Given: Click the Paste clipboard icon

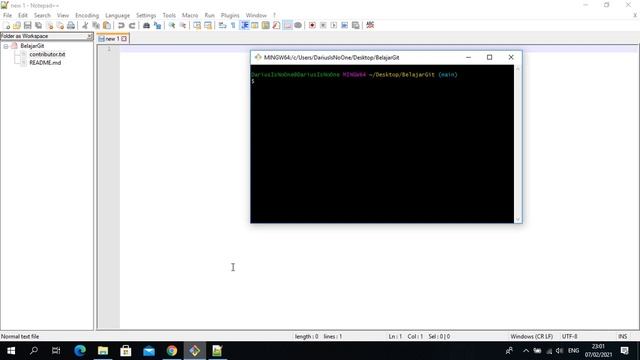Looking at the screenshot, I should tap(107, 25).
